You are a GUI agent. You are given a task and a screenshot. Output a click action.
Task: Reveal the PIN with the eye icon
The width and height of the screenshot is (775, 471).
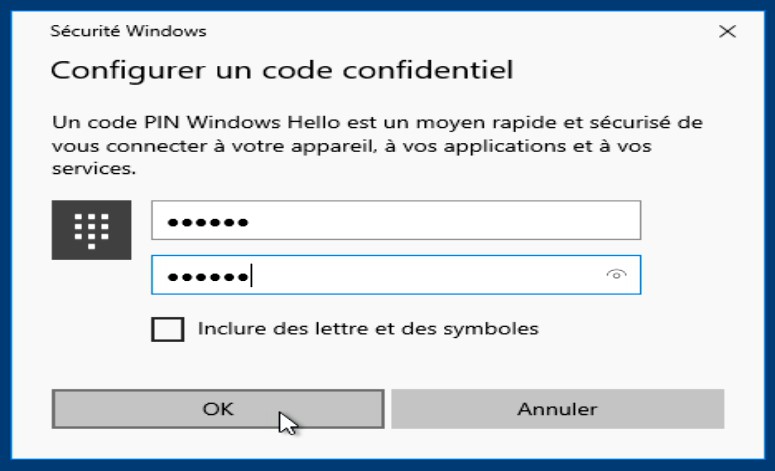[x=618, y=275]
